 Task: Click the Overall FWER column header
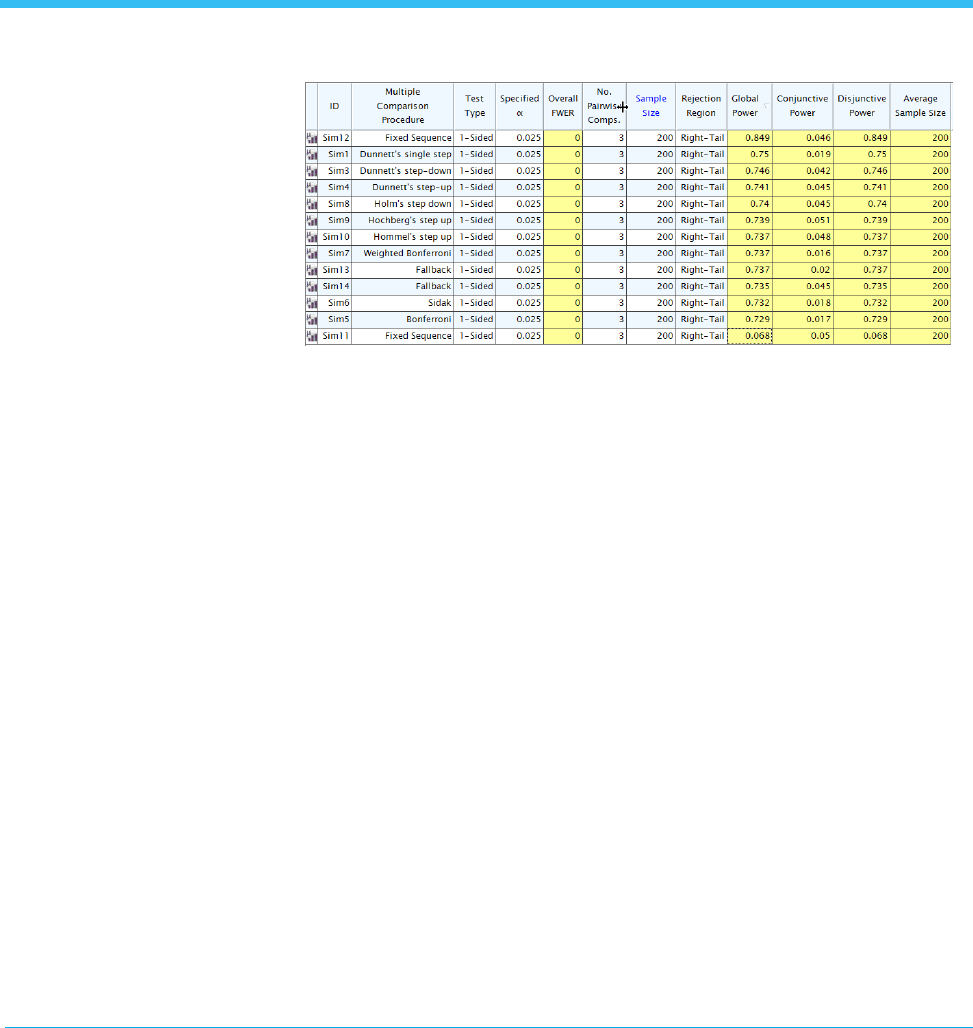tap(563, 106)
